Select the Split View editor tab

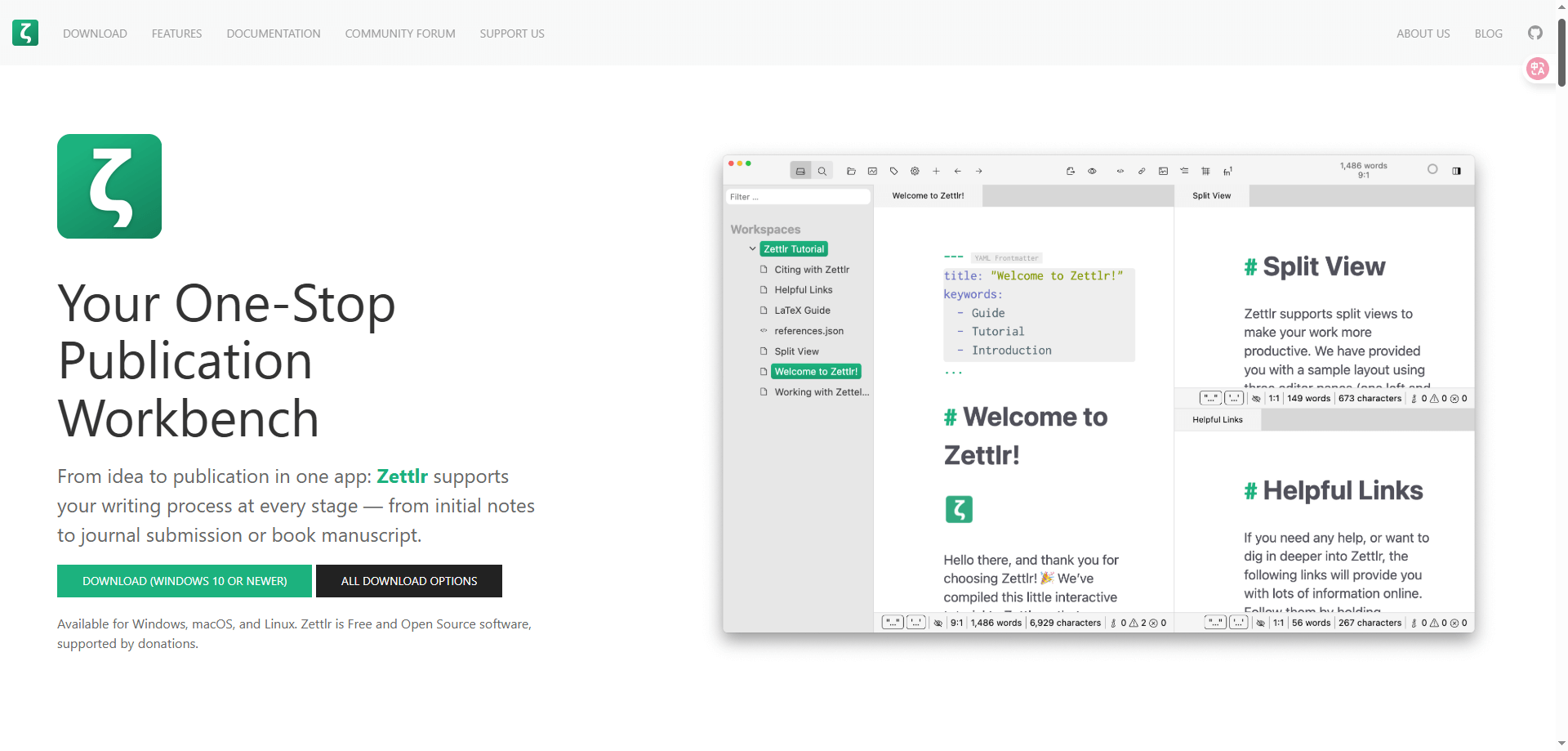pyautogui.click(x=1211, y=196)
